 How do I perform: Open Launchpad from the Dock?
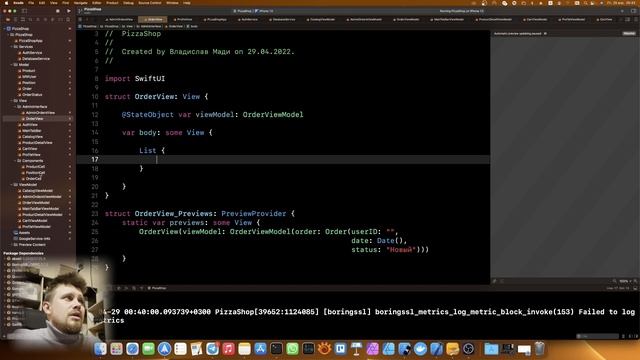116,349
